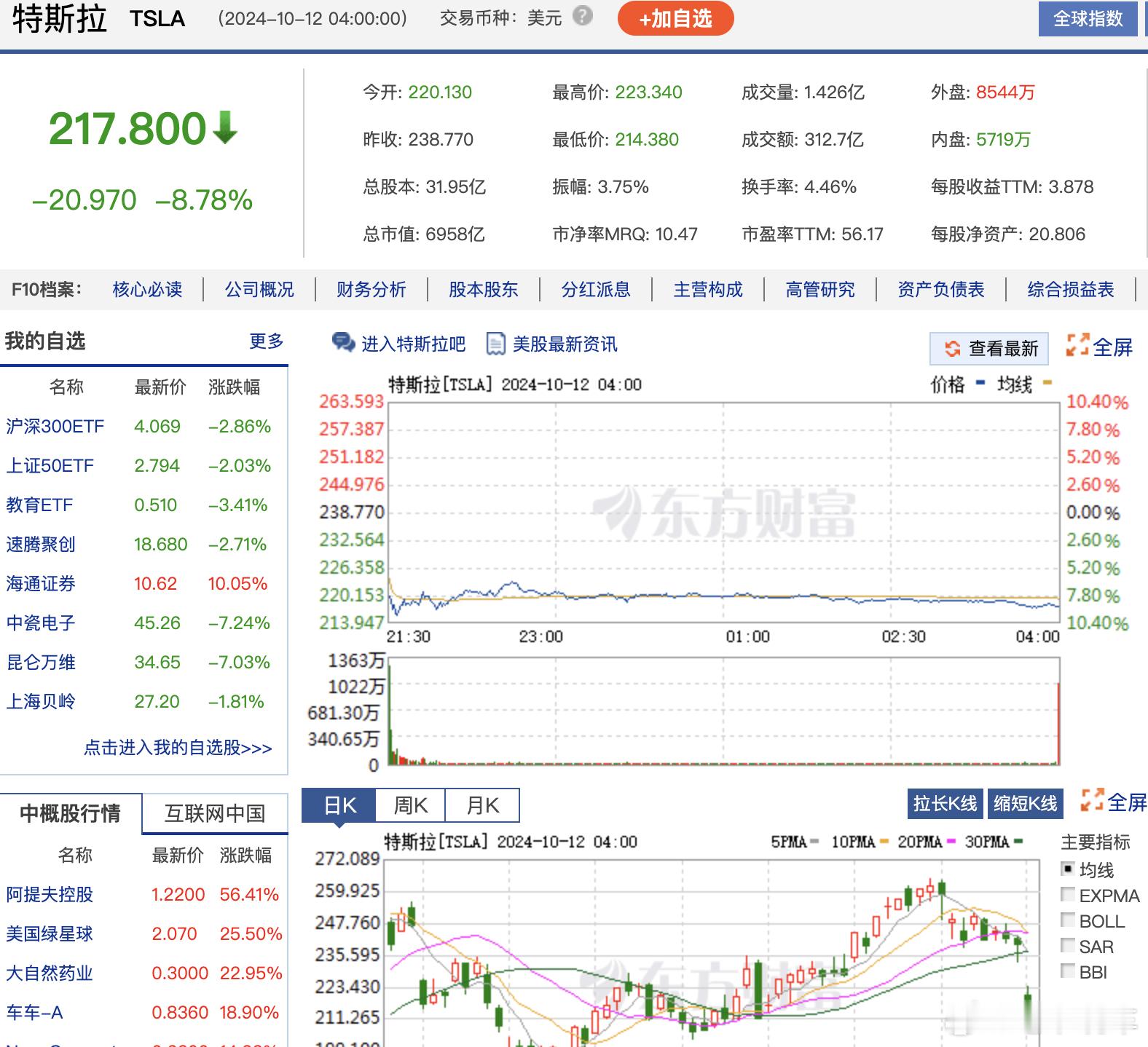Screen dimensions: 1148x1047
Task: Click the 全球指数 button
Action: coord(1088,18)
